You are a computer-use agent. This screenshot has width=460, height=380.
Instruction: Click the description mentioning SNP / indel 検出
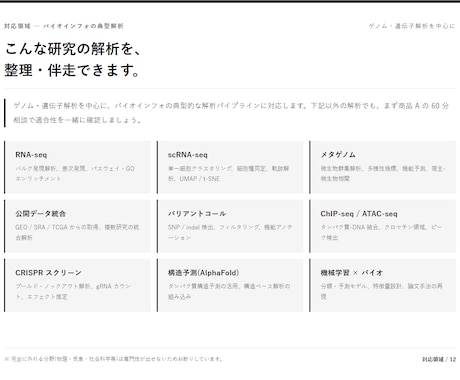[x=230, y=232]
